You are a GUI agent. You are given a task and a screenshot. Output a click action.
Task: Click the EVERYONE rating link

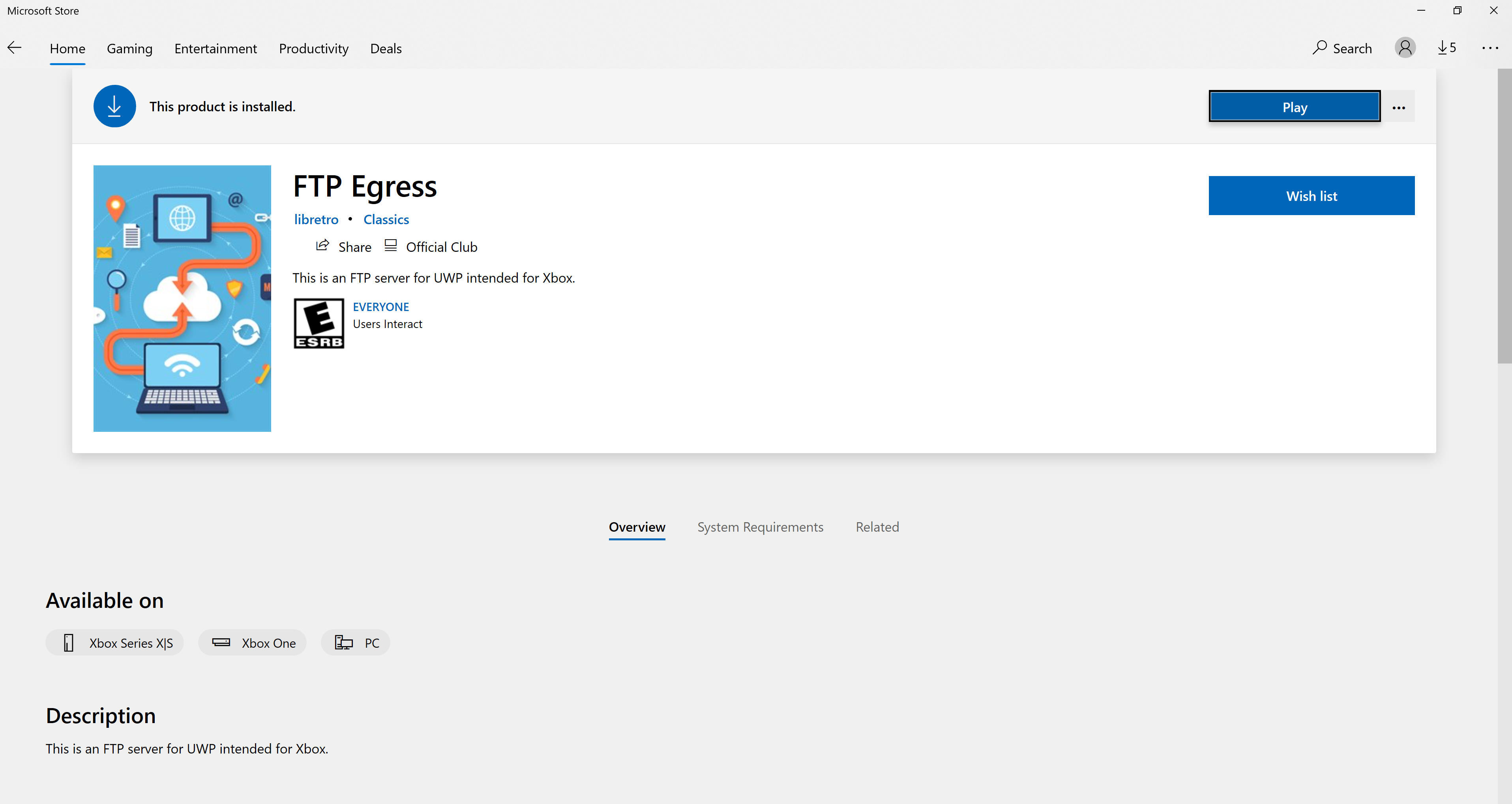[x=380, y=307]
